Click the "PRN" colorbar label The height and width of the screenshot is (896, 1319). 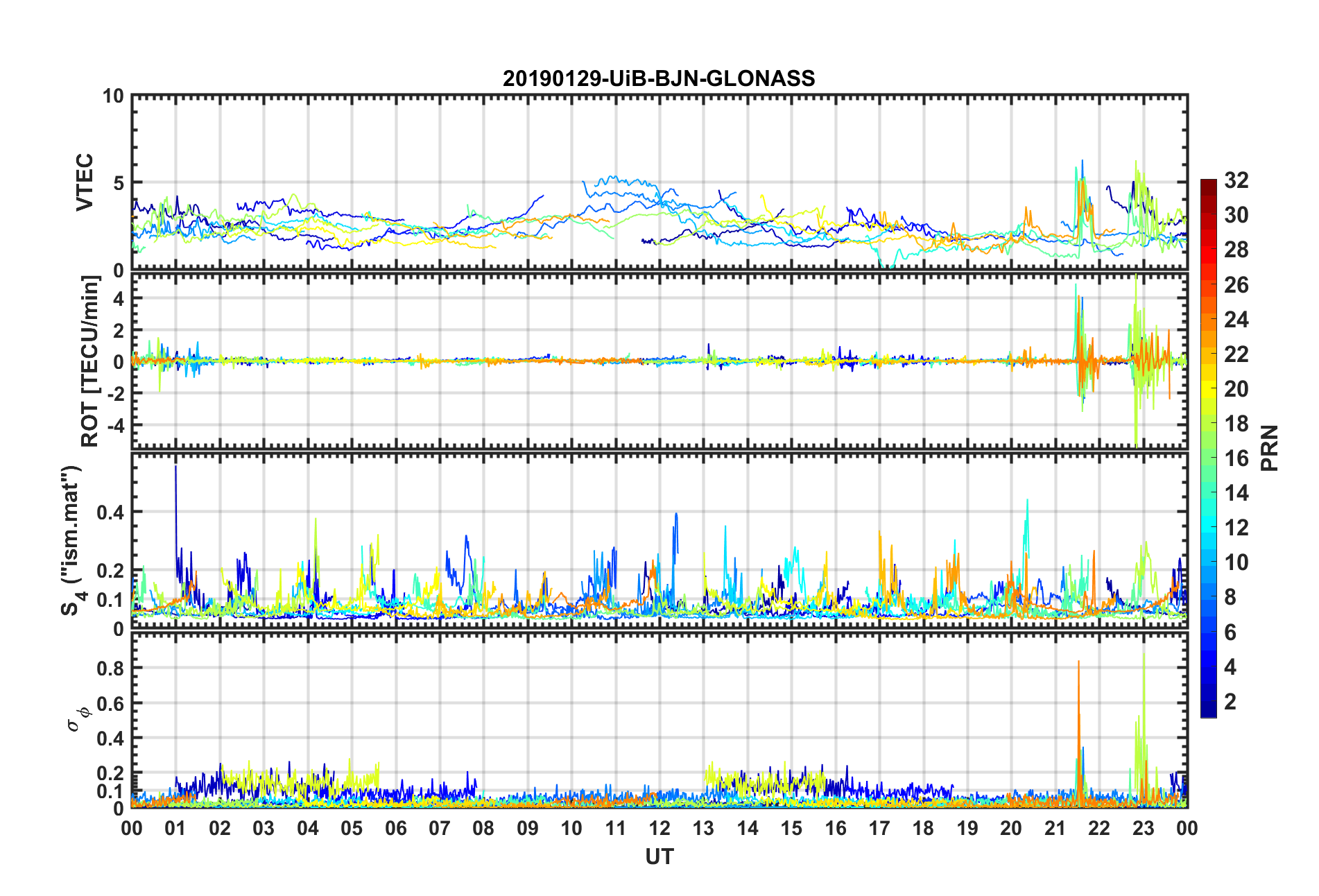(1270, 448)
